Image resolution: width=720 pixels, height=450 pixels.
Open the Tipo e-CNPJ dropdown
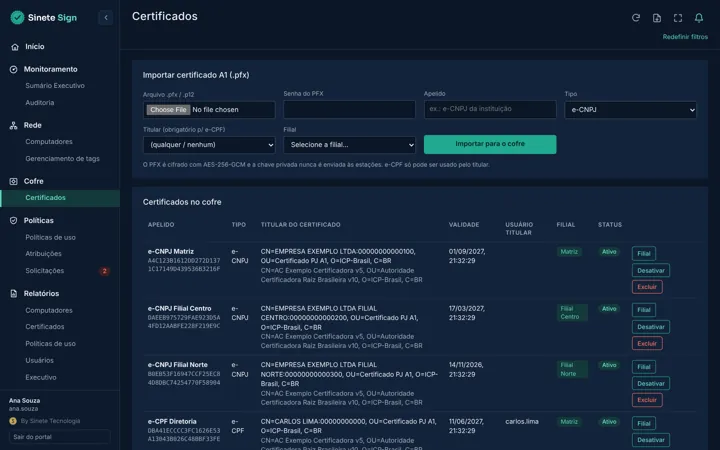click(630, 110)
